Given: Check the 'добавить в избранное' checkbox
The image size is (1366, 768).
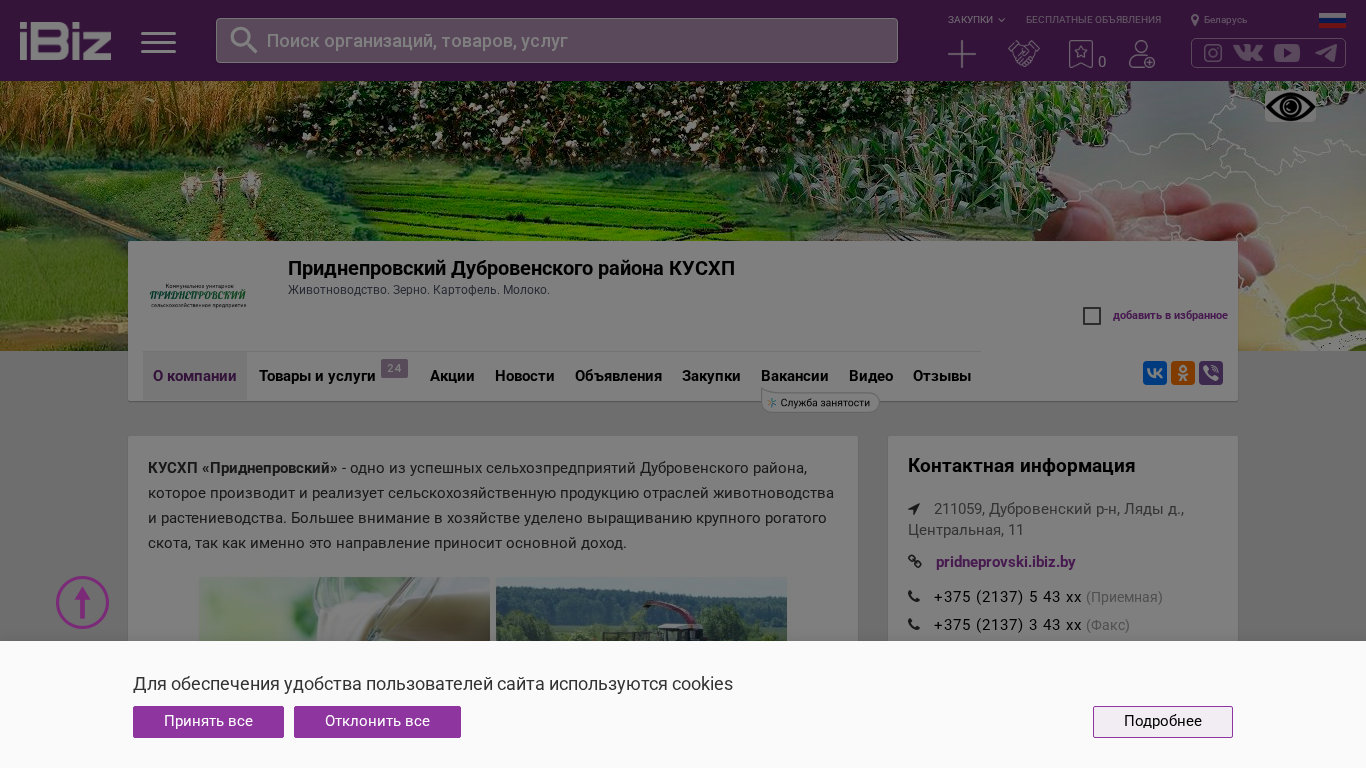Looking at the screenshot, I should click(1092, 316).
